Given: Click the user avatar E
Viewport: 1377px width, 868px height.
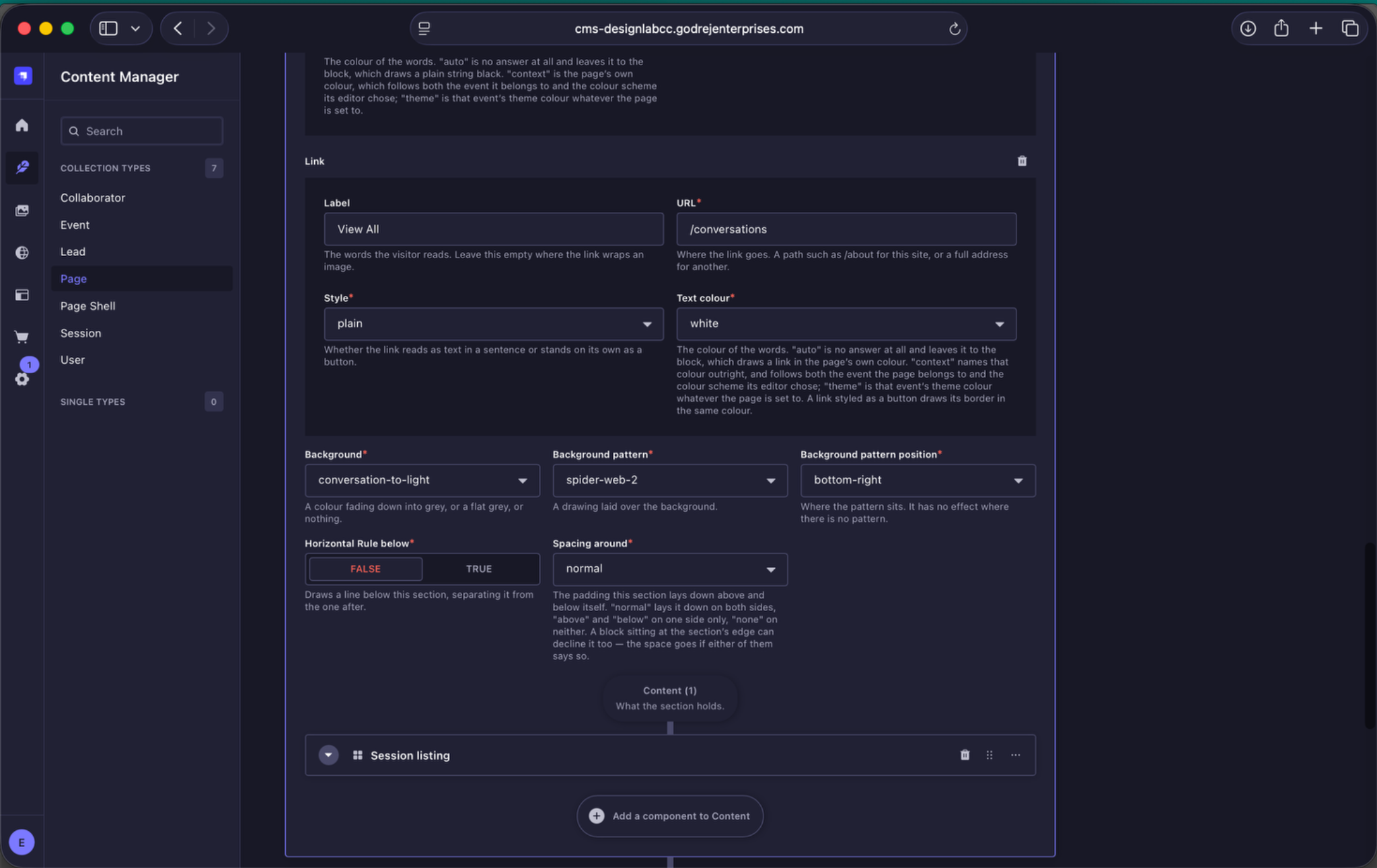Looking at the screenshot, I should coord(22,842).
